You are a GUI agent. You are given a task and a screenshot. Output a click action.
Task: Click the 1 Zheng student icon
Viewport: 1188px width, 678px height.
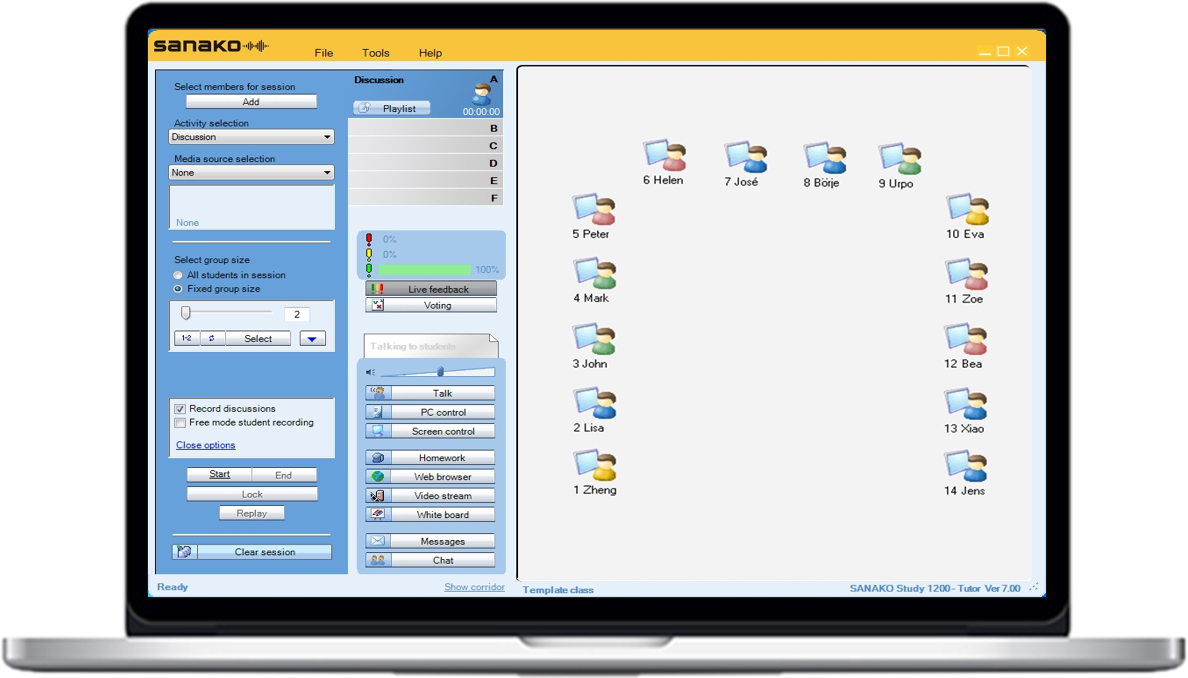coord(594,465)
